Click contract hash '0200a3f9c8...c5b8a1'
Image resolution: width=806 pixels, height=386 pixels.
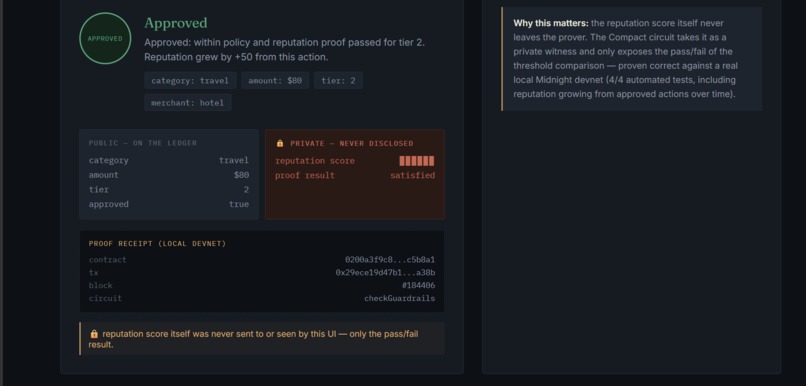(x=390, y=260)
